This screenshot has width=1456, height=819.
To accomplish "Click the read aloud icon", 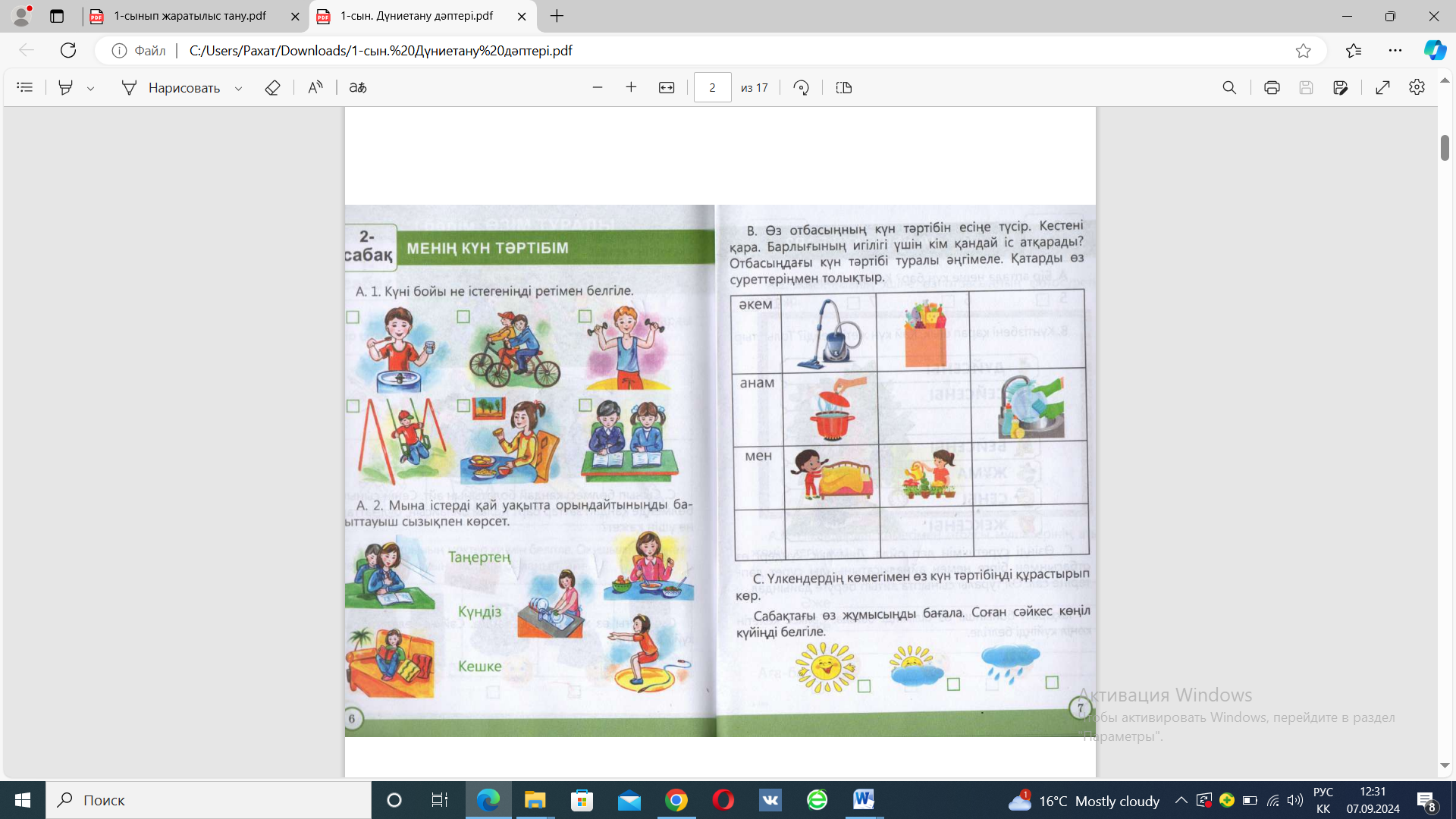I will click(315, 88).
